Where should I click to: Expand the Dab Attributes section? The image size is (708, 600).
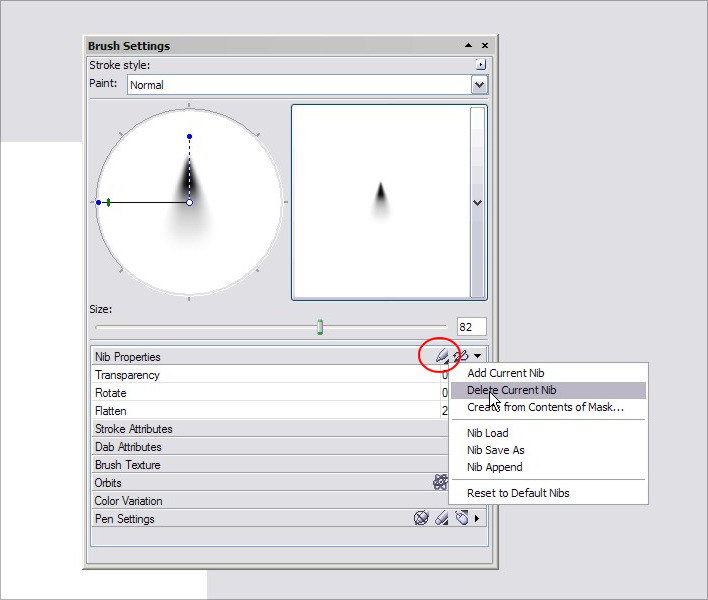pyautogui.click(x=270, y=447)
